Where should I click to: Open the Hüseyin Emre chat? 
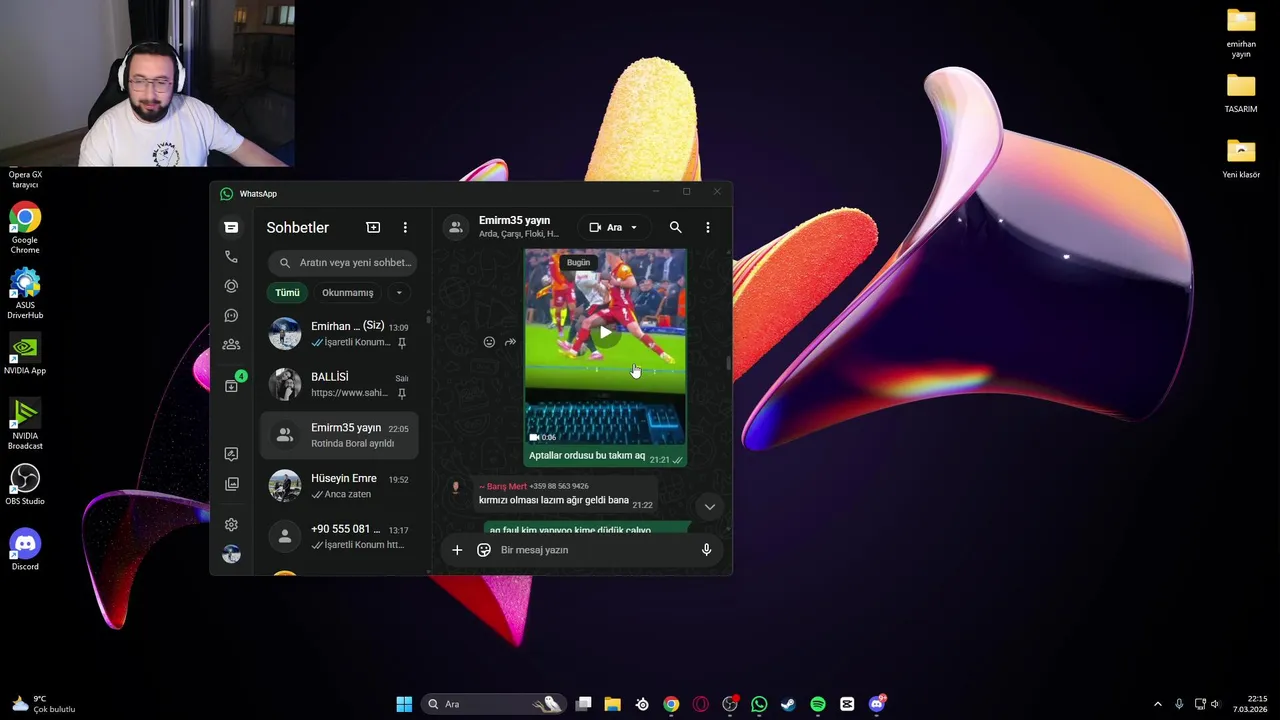340,486
